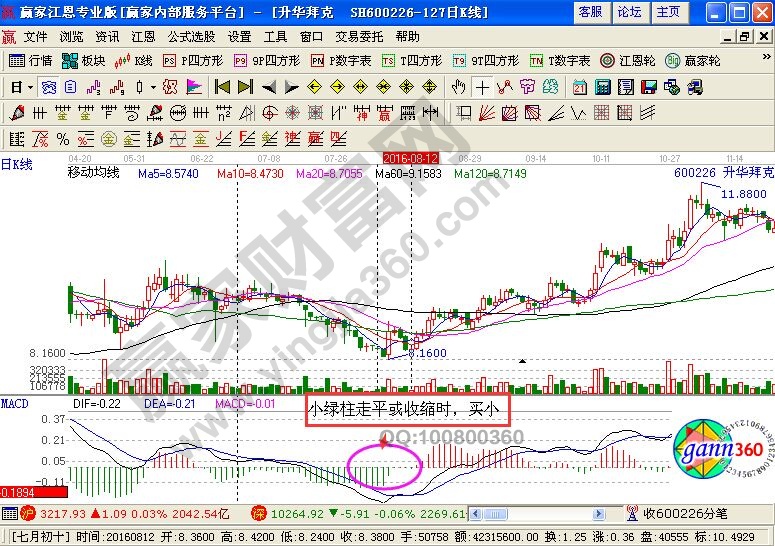Toggle the crosshair cursor tool
Viewport: 775px width, 546px height.
(x=481, y=87)
